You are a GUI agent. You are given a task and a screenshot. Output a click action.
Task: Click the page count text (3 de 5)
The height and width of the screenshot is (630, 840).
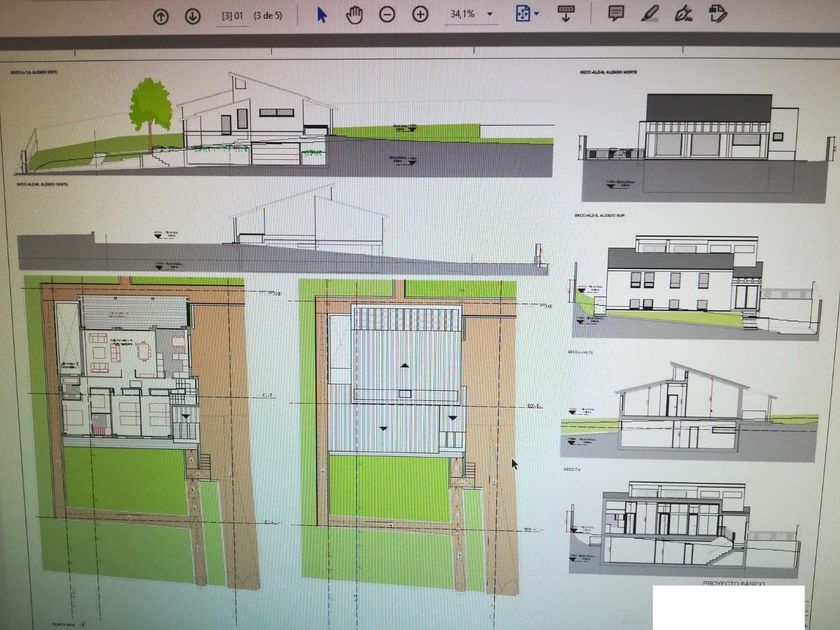268,16
